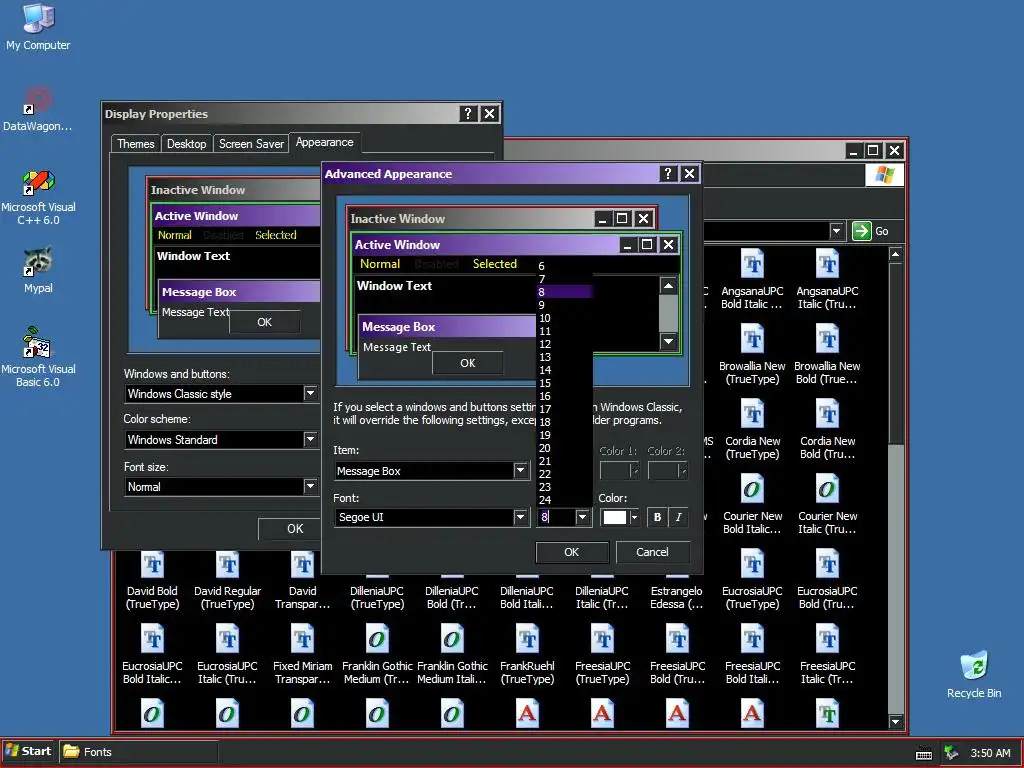The width and height of the screenshot is (1024, 768).
Task: Expand address bar dropdown in Fonts window
Action: click(x=837, y=231)
